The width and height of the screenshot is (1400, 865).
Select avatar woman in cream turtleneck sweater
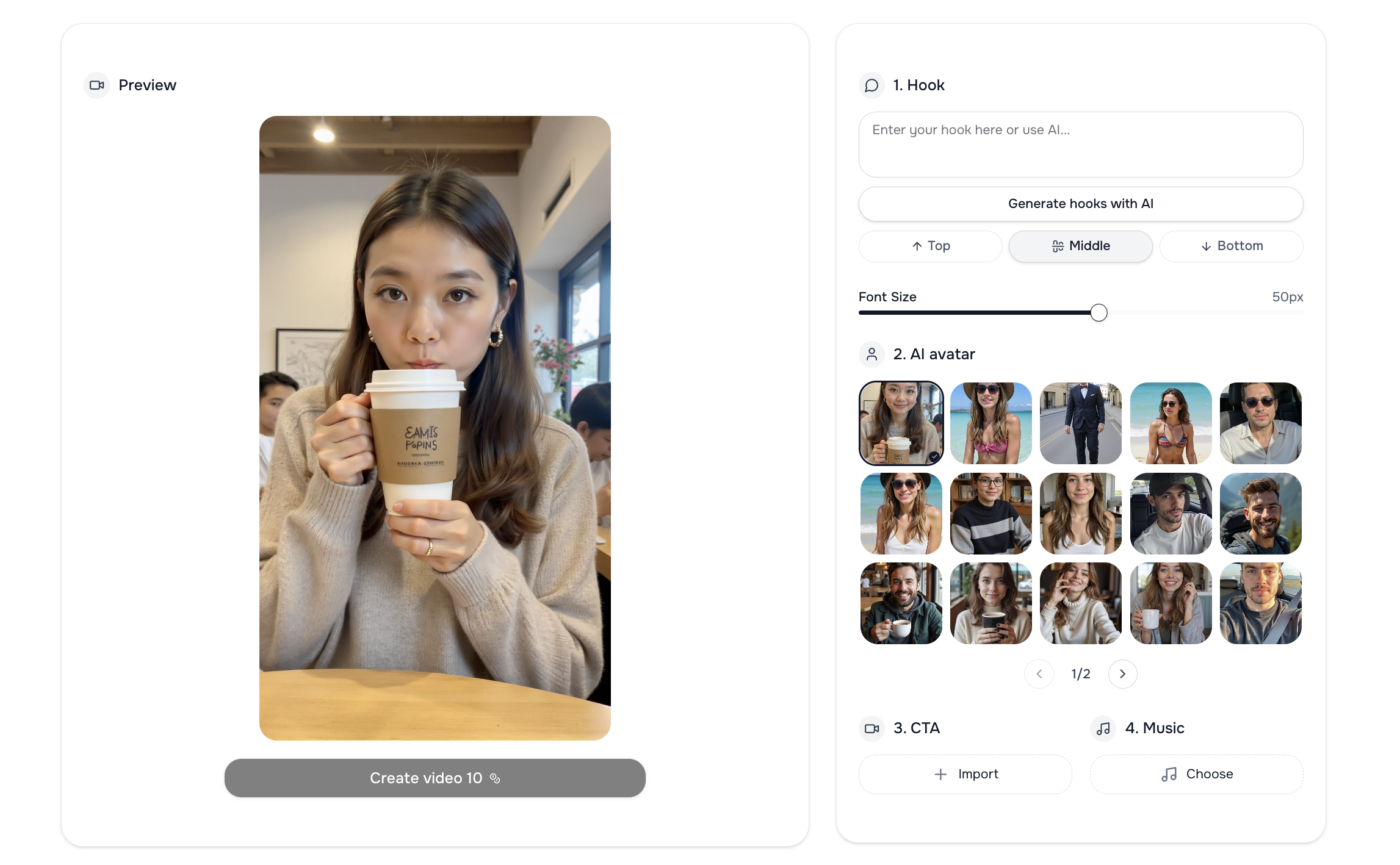point(1080,603)
